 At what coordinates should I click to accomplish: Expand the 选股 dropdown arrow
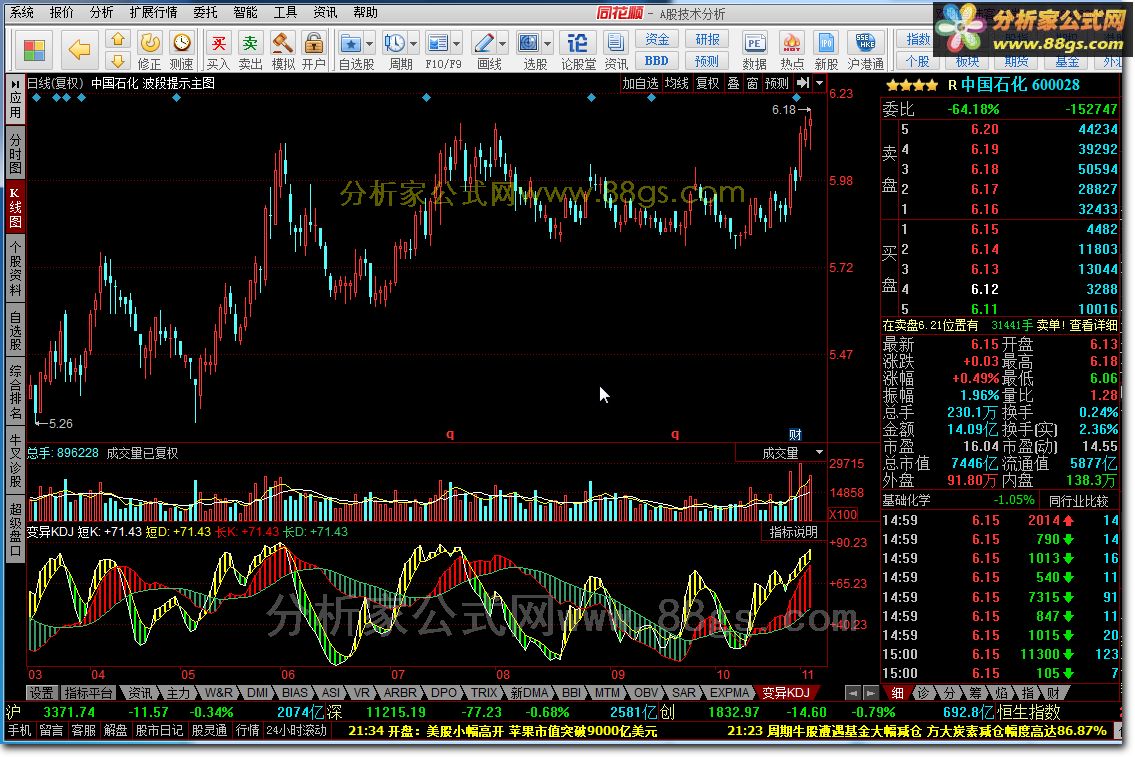(547, 44)
